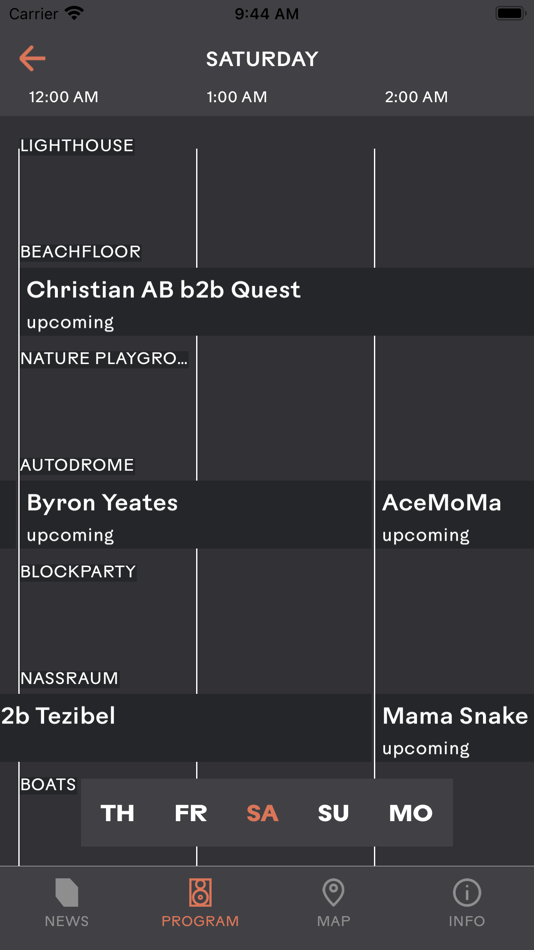Switch to Sunday (SU) schedule
534x950 pixels.
pos(333,812)
